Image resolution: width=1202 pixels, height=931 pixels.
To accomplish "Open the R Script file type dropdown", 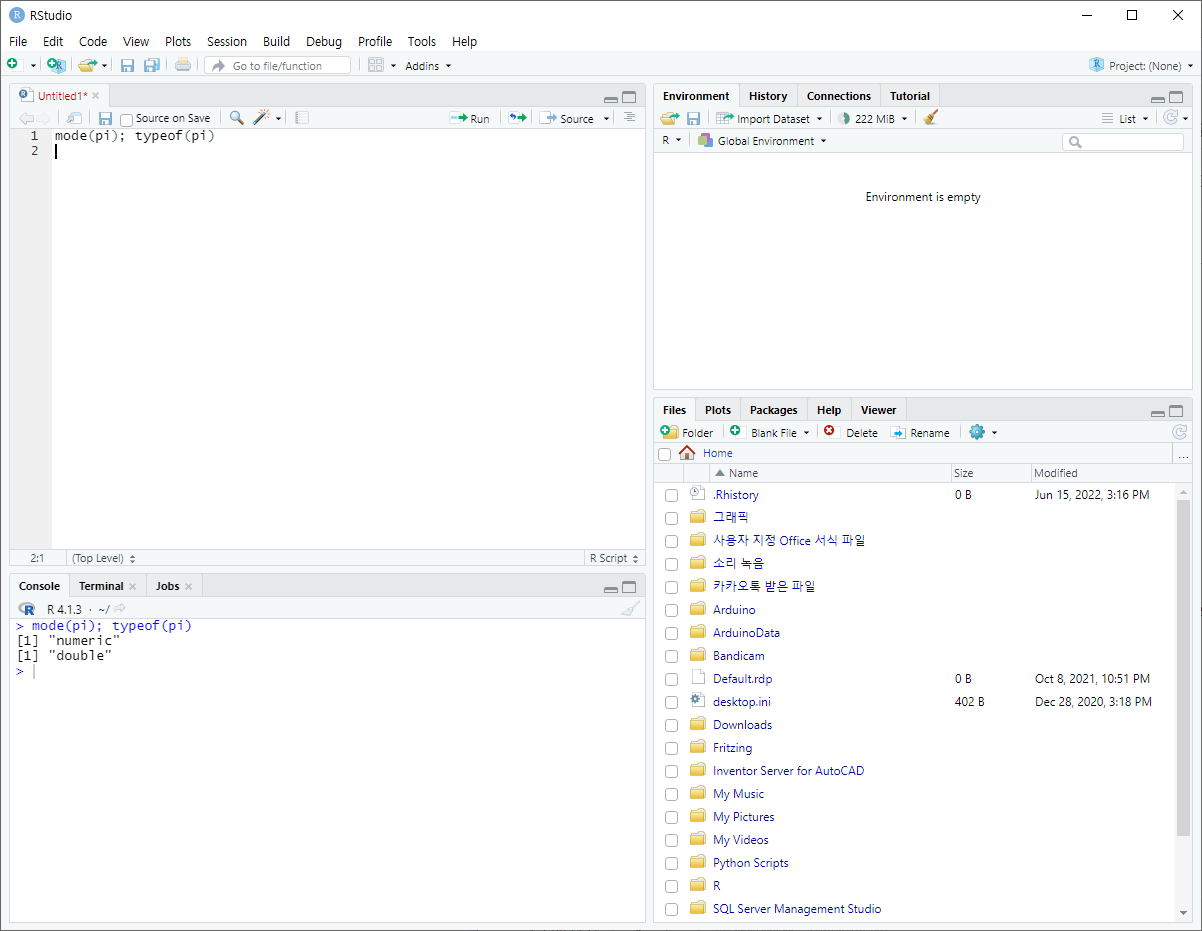I will [613, 558].
